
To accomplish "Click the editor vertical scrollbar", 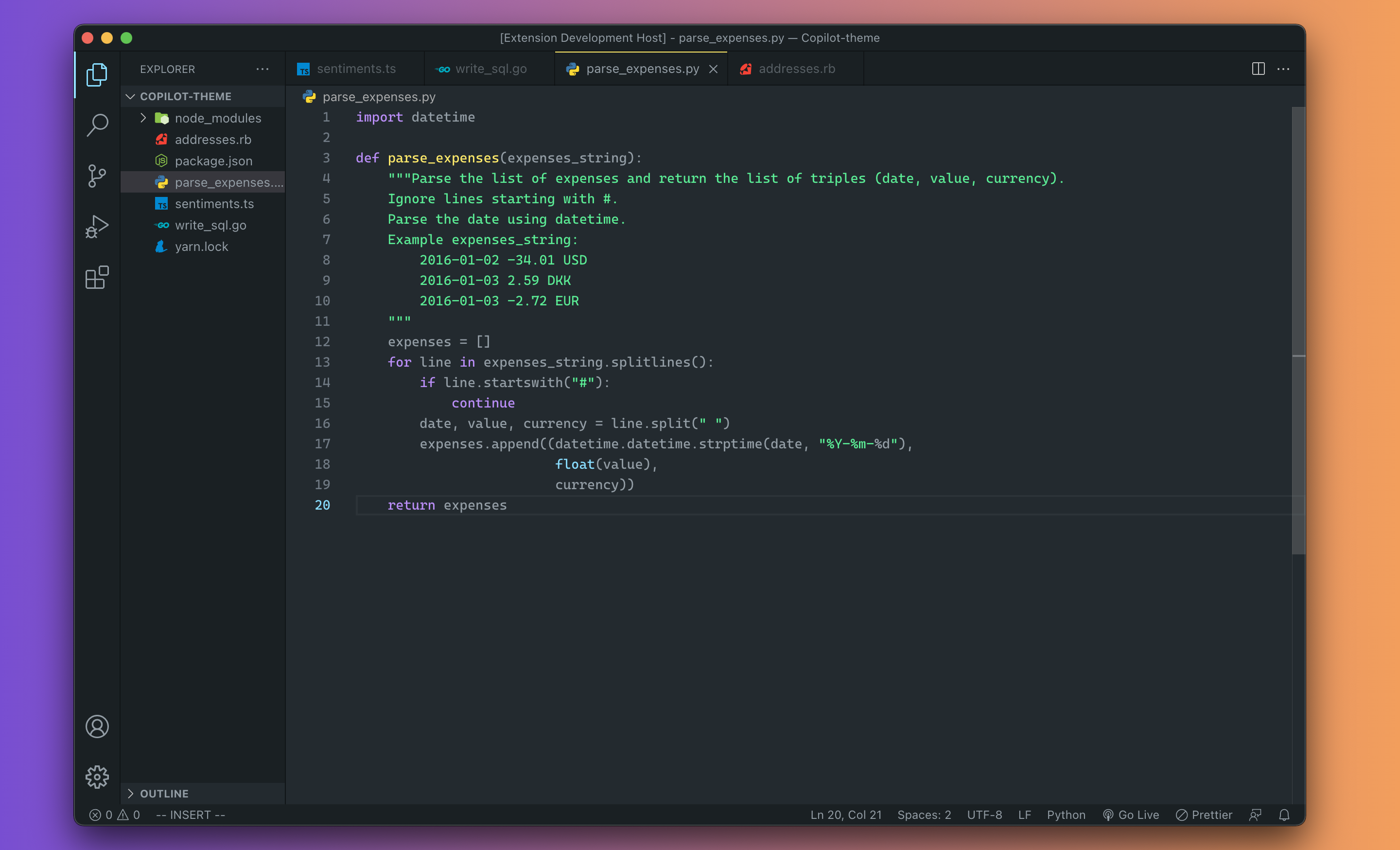I will point(1298,330).
